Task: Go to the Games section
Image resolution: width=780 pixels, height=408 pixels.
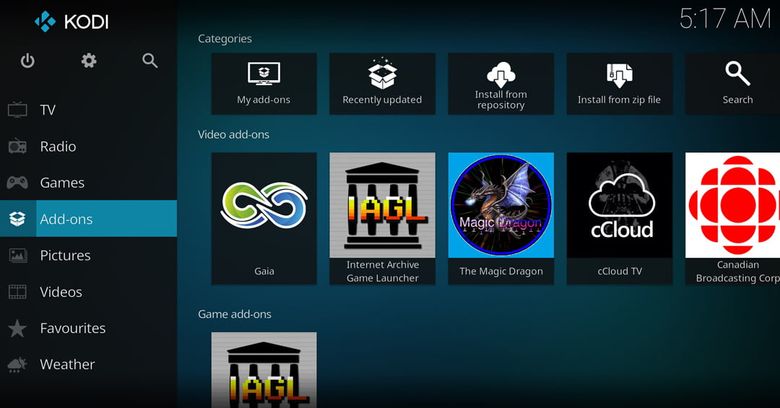Action: [89, 183]
